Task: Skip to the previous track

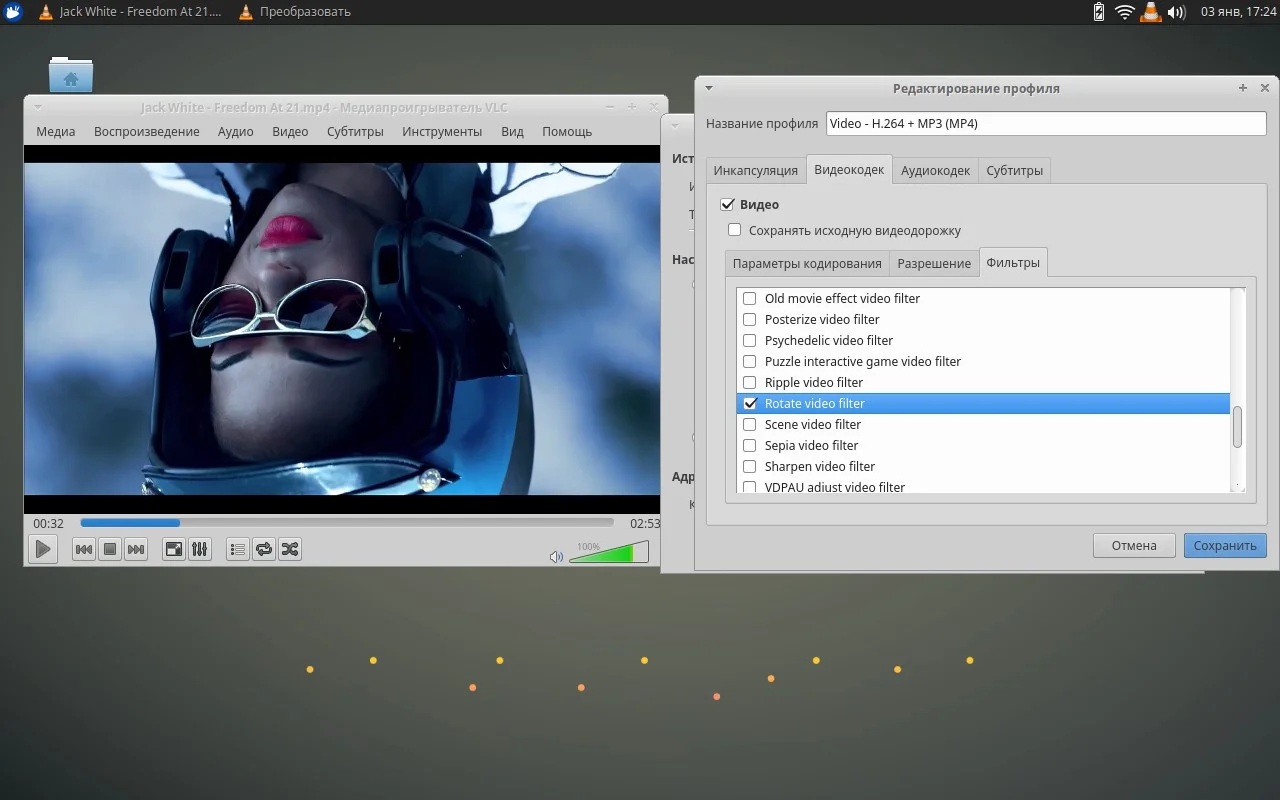Action: [x=84, y=549]
